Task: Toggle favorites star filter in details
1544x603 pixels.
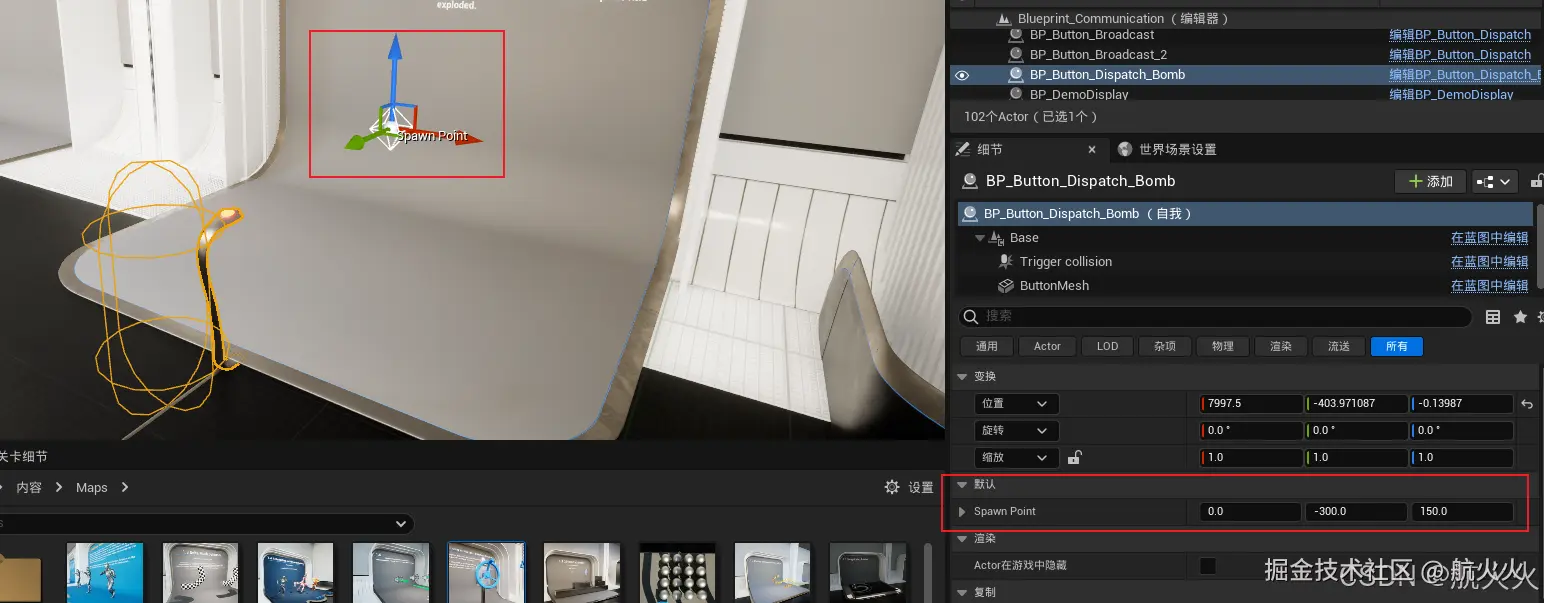Action: 1521,317
